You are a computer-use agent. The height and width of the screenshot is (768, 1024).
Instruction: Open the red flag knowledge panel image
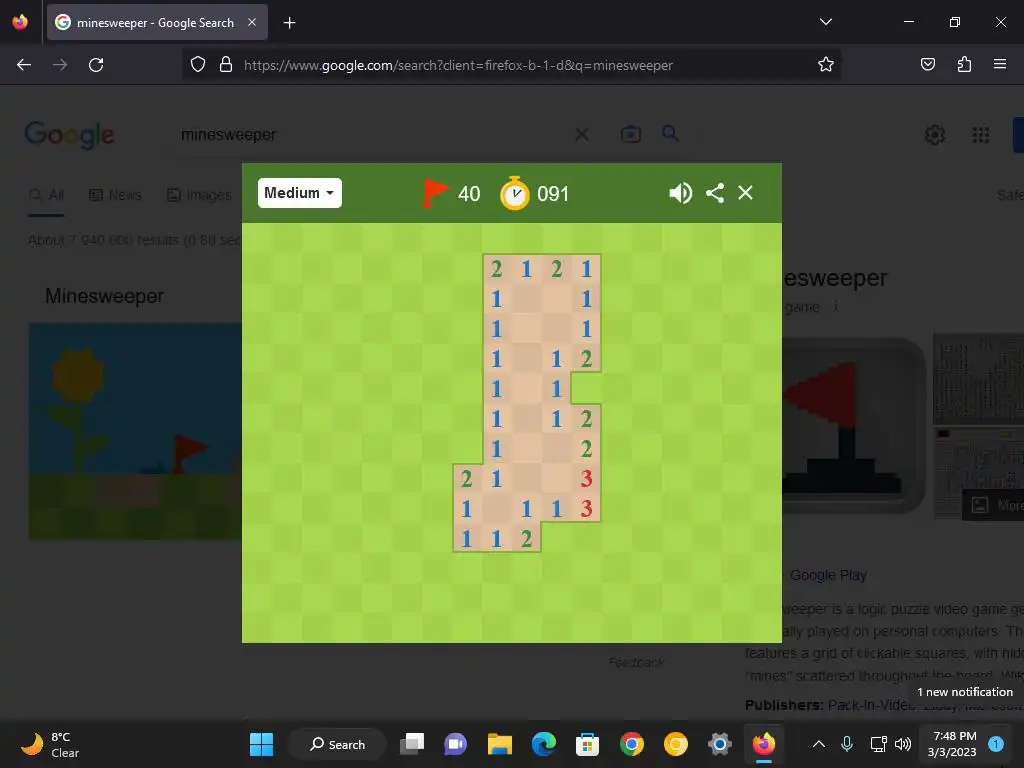pos(854,426)
